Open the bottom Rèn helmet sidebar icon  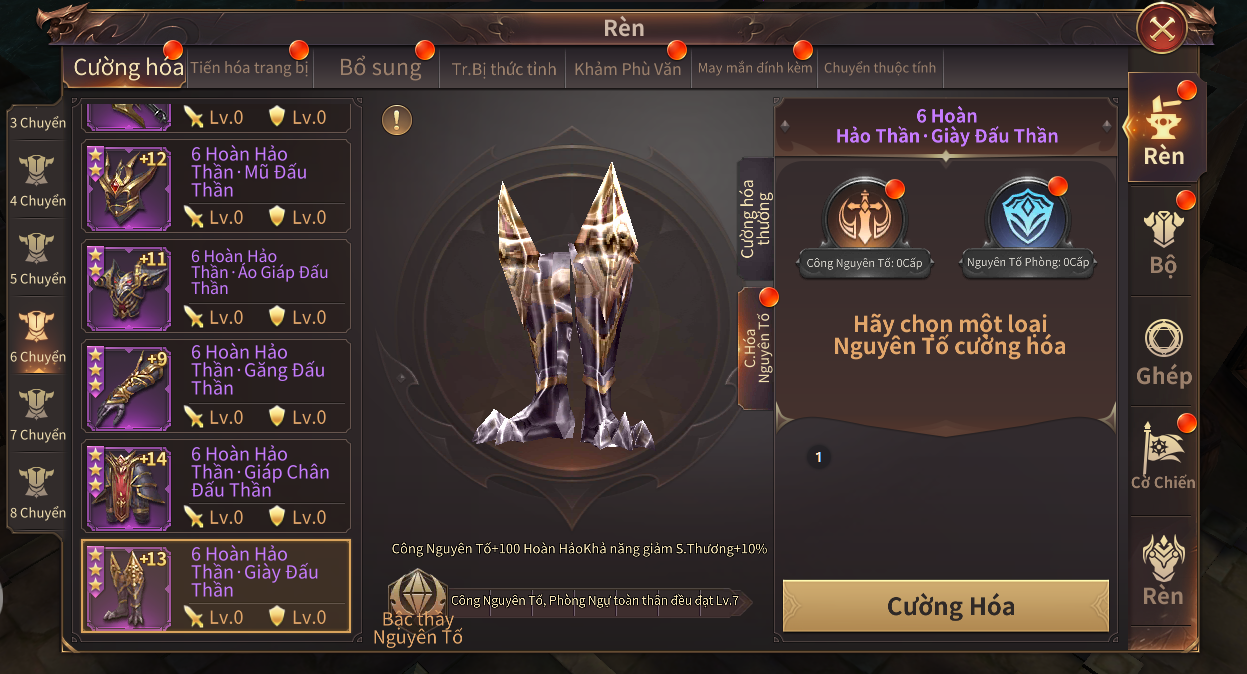pyautogui.click(x=1163, y=570)
